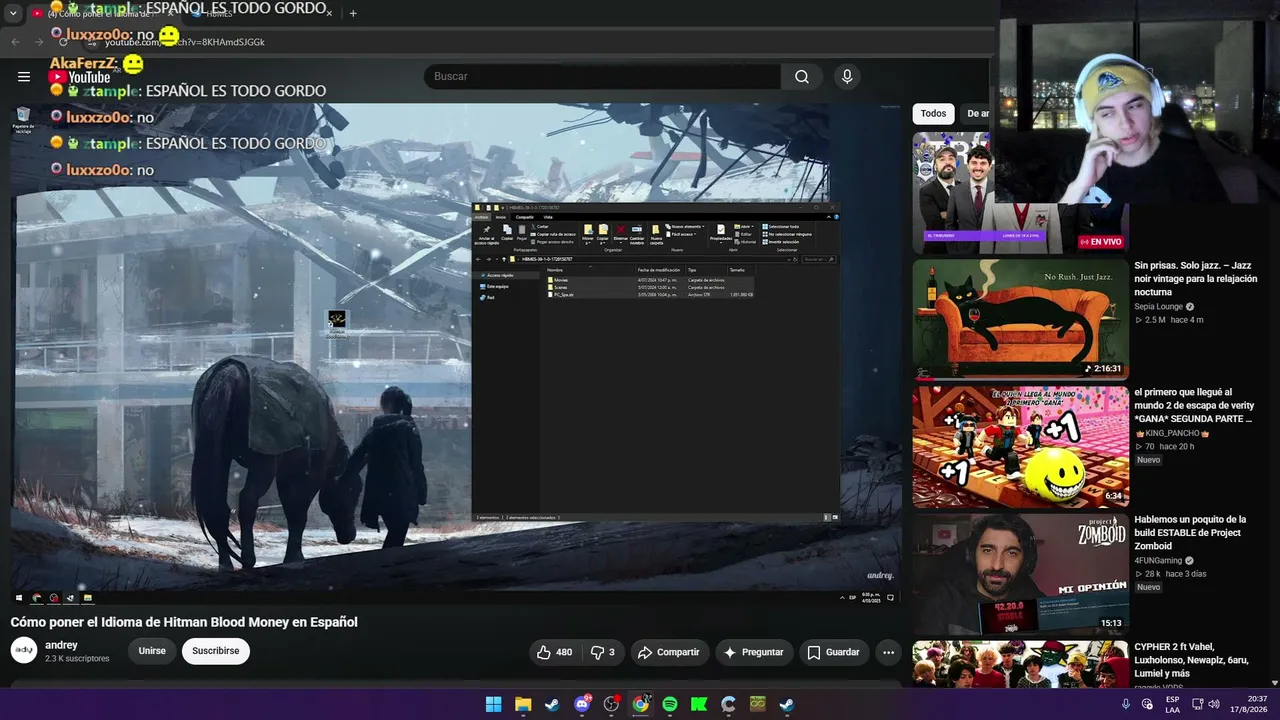Open andrey channel avatar

pos(24,651)
